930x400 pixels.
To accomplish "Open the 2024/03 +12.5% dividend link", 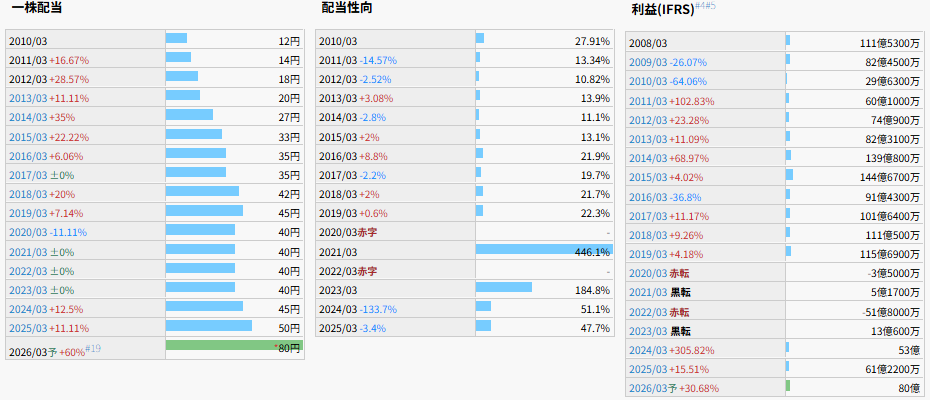I will pos(27,309).
